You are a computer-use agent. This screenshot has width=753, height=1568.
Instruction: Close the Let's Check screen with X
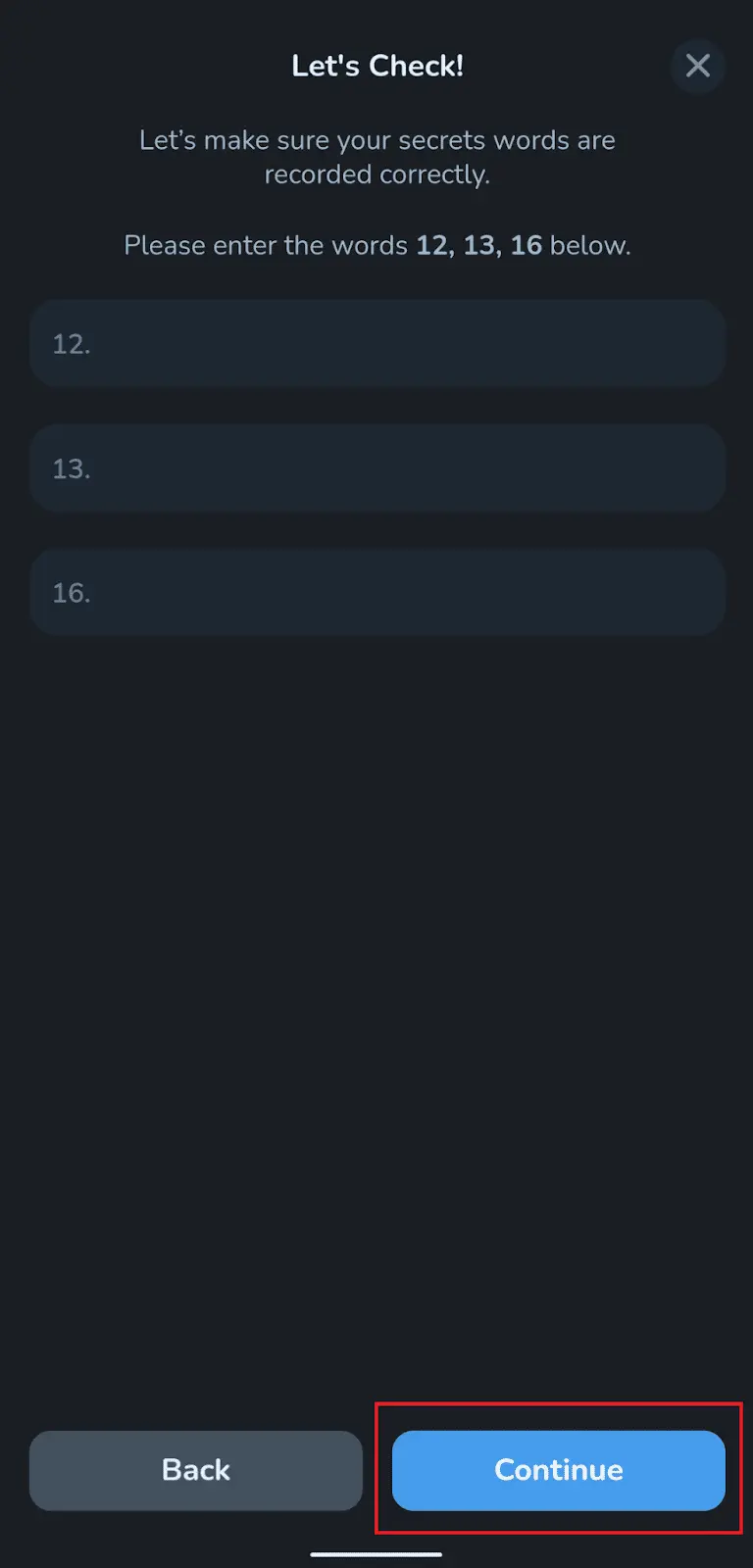[x=697, y=66]
